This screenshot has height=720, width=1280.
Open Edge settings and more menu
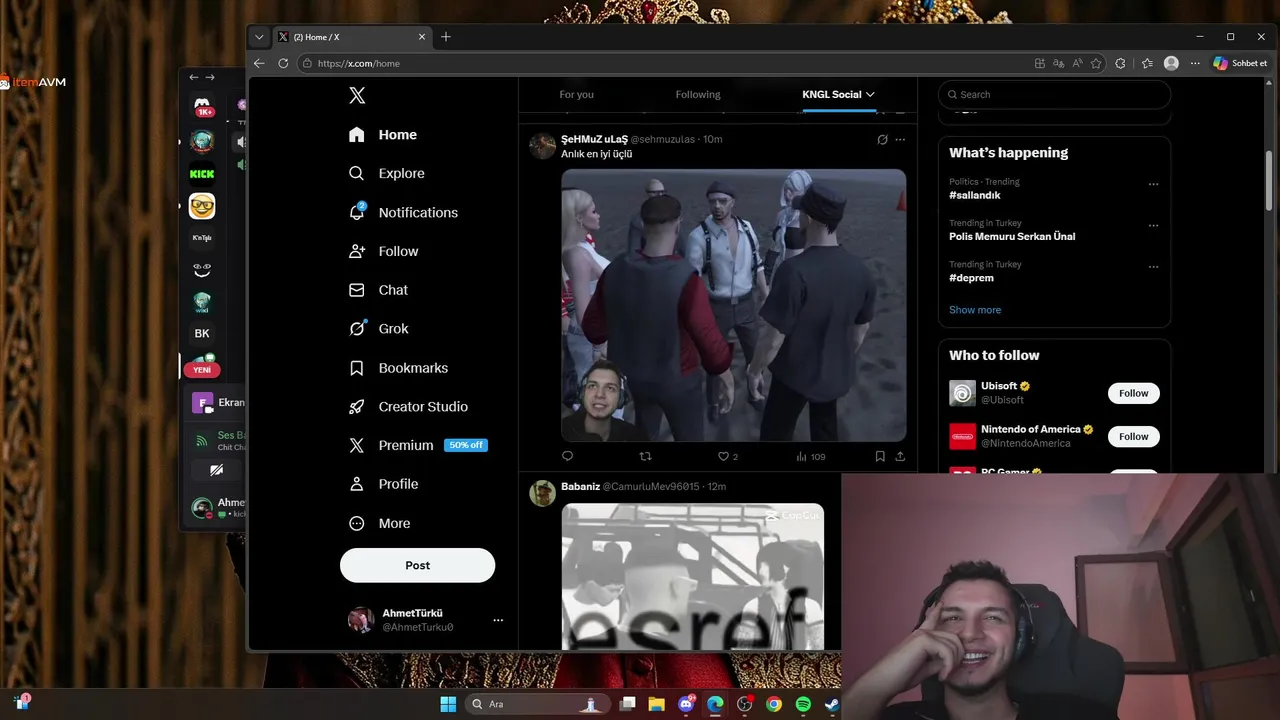1193,63
